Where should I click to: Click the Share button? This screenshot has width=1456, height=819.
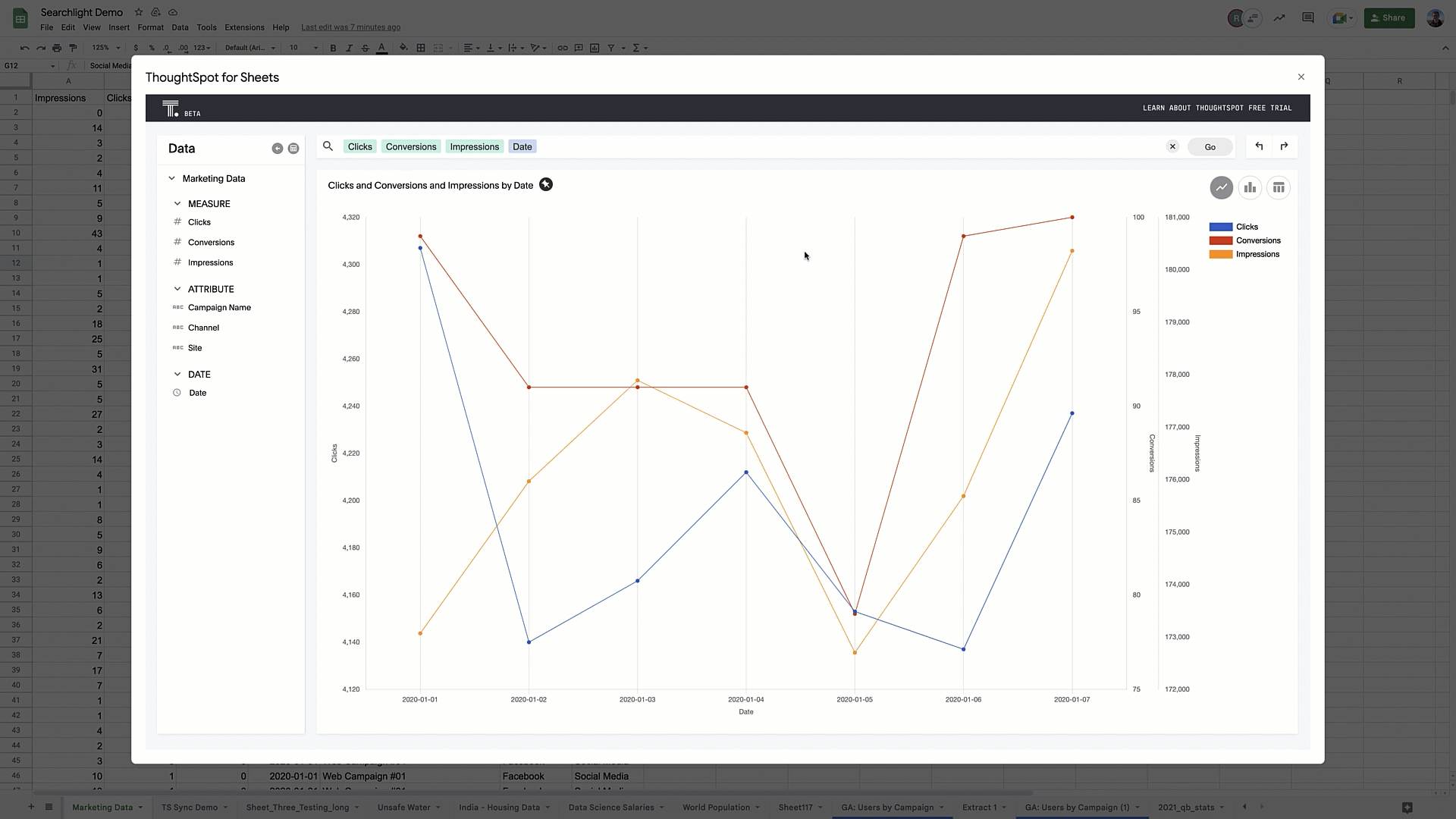pyautogui.click(x=1389, y=18)
